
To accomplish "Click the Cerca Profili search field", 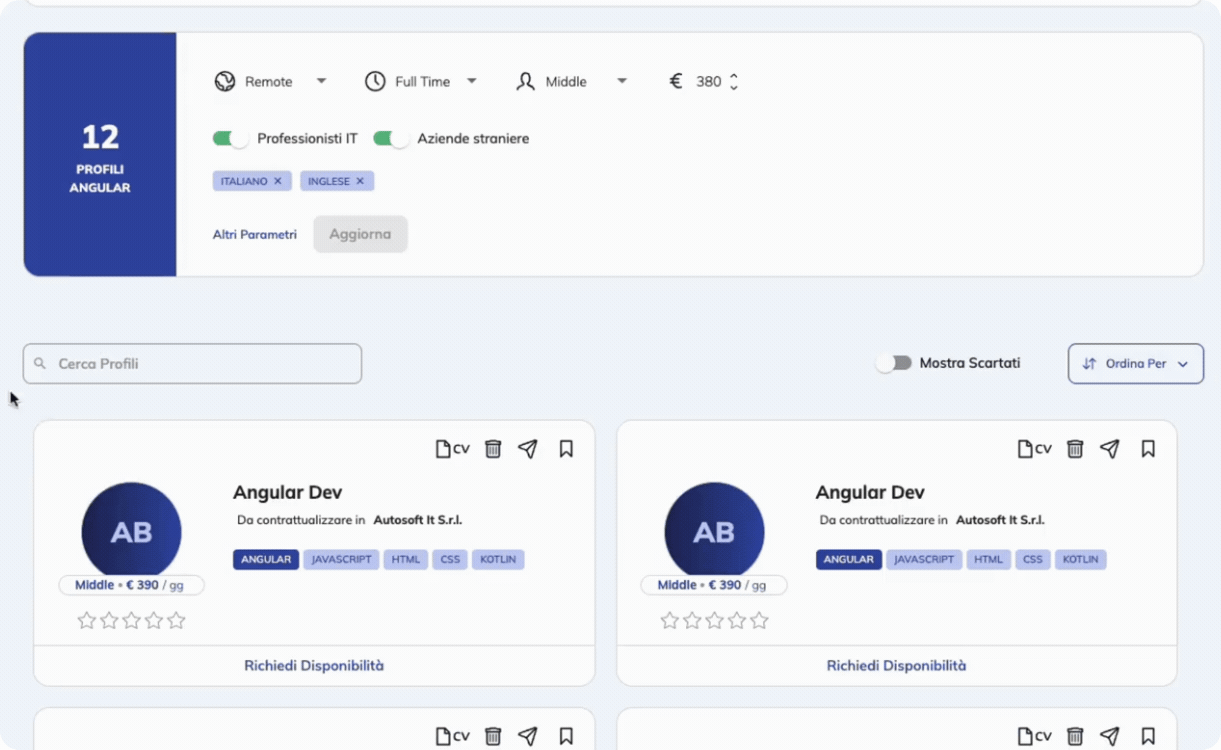I will tap(190, 363).
